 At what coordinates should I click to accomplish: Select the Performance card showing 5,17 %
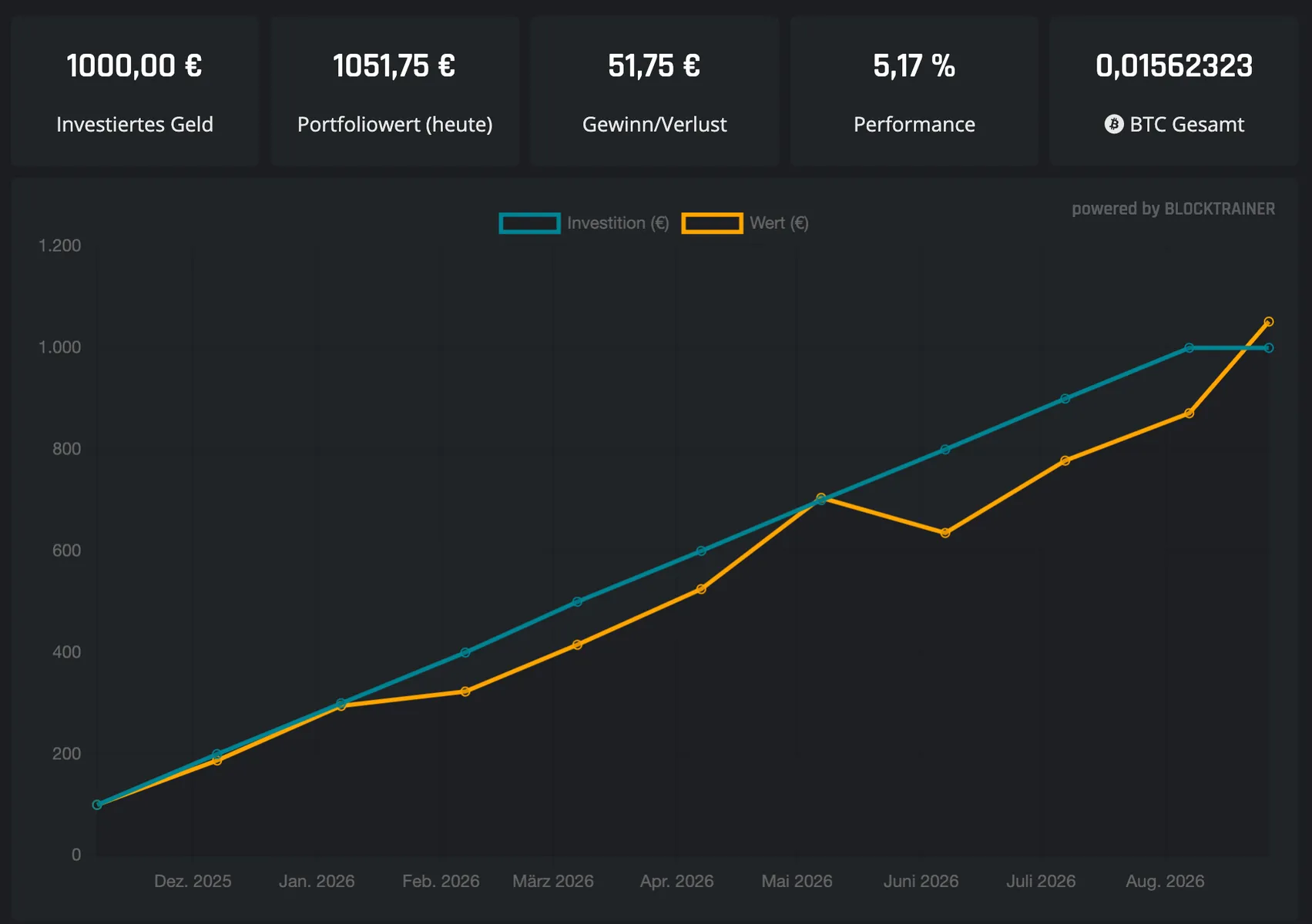coord(914,91)
